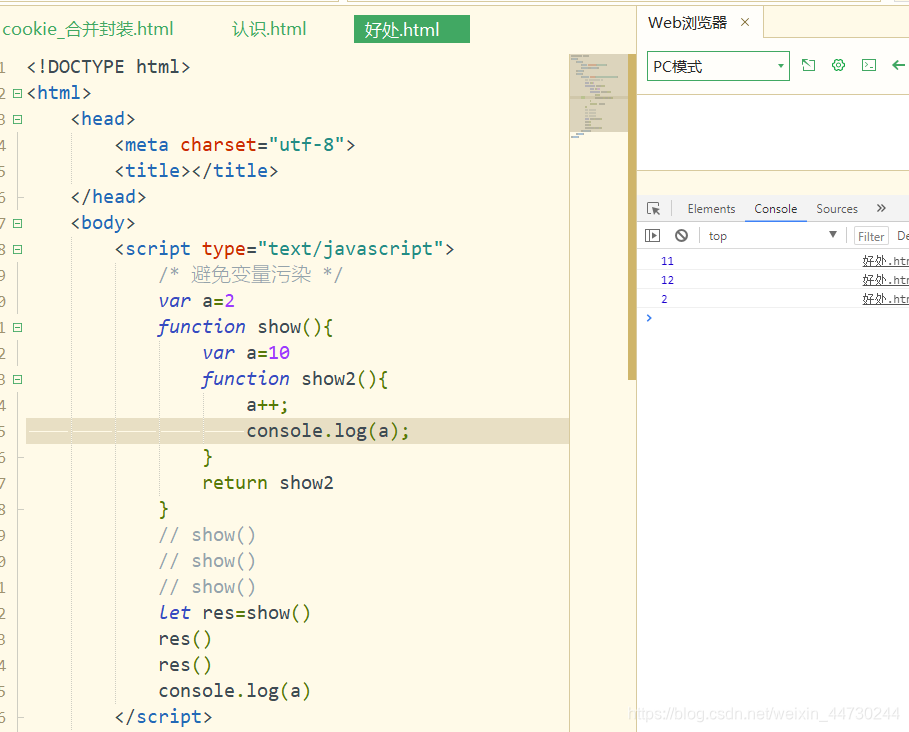Screen dimensions: 909x732
Task: Collapse the function show() fold marker
Action: click(17, 327)
